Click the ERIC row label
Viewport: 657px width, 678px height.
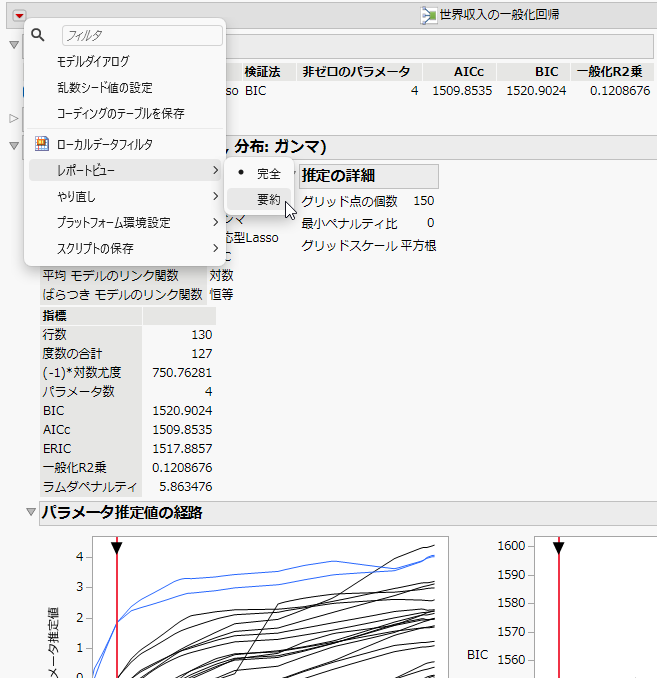[x=57, y=449]
